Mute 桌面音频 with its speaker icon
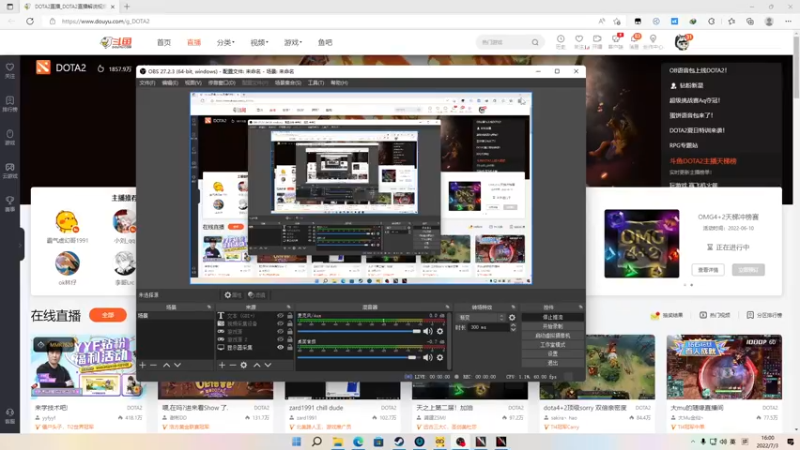Screen dimensions: 800x450 pyautogui.click(x=428, y=358)
